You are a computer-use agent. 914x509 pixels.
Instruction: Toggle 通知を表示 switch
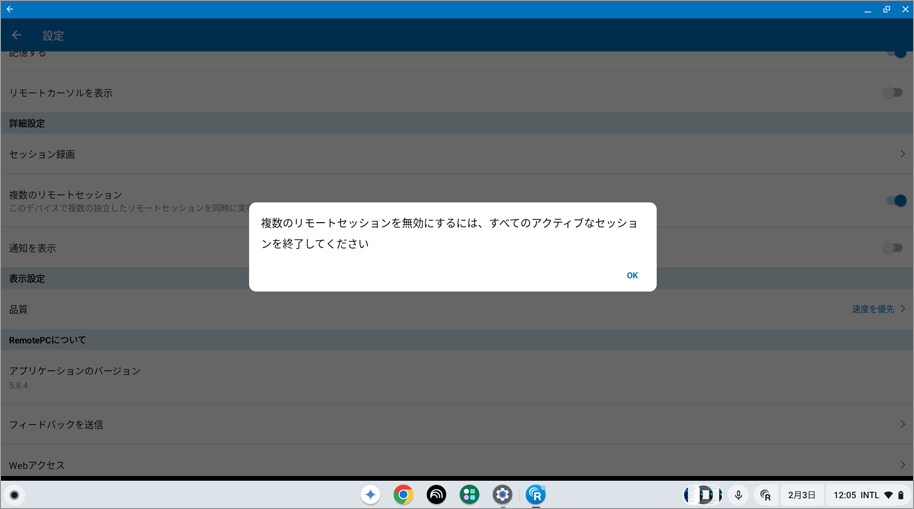click(x=892, y=248)
